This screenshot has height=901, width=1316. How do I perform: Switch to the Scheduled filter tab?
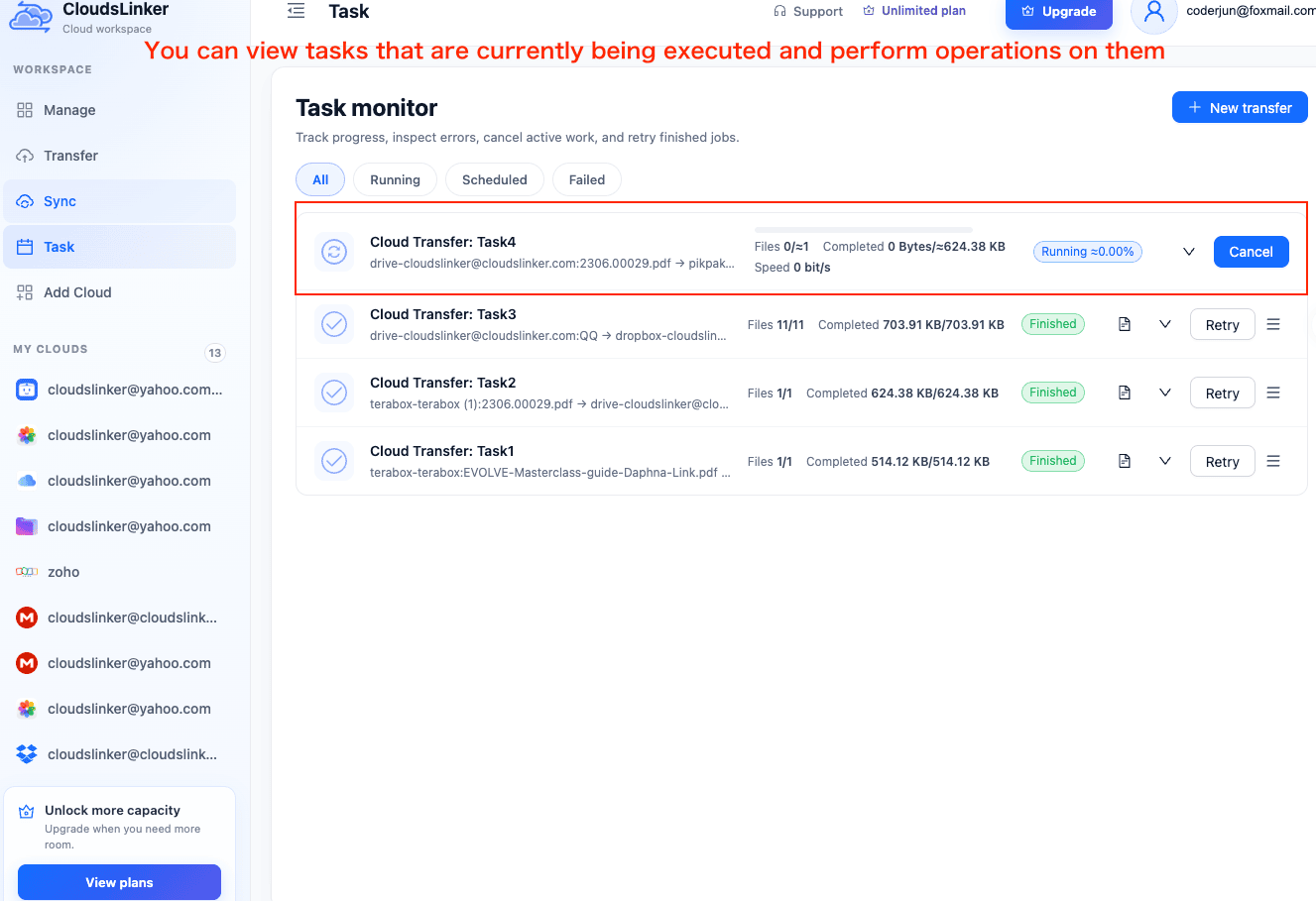[494, 179]
